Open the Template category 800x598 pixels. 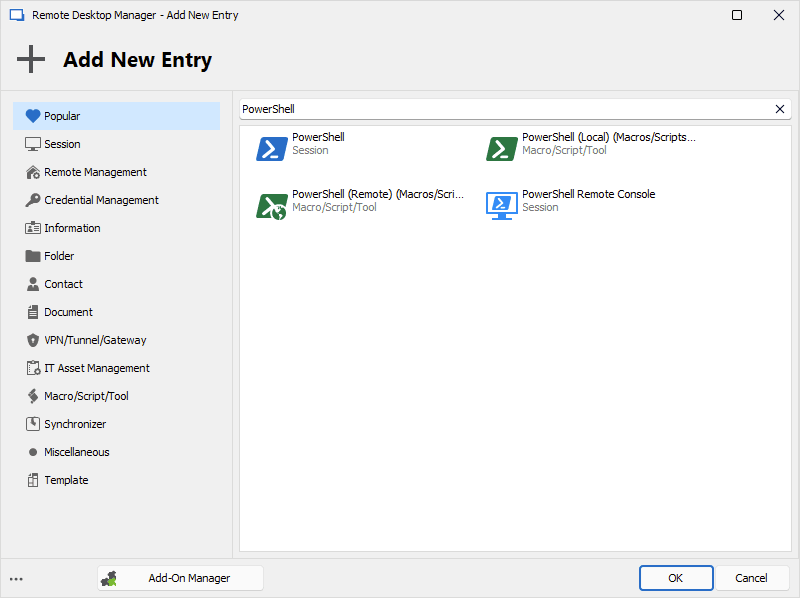pyautogui.click(x=66, y=480)
